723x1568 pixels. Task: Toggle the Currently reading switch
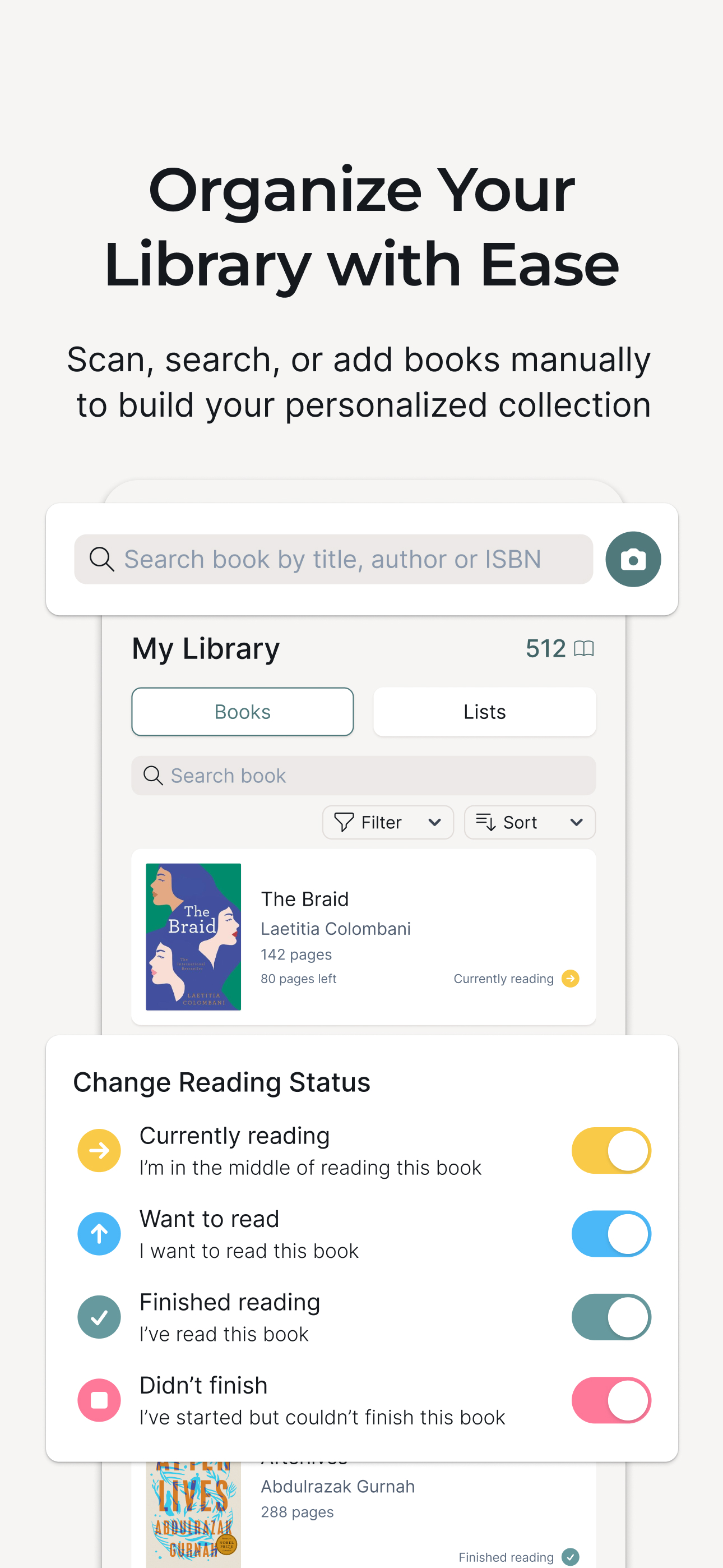pyautogui.click(x=611, y=1150)
